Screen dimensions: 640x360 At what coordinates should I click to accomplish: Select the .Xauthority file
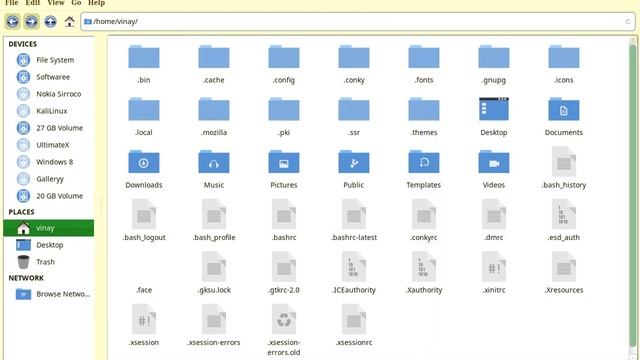424,267
